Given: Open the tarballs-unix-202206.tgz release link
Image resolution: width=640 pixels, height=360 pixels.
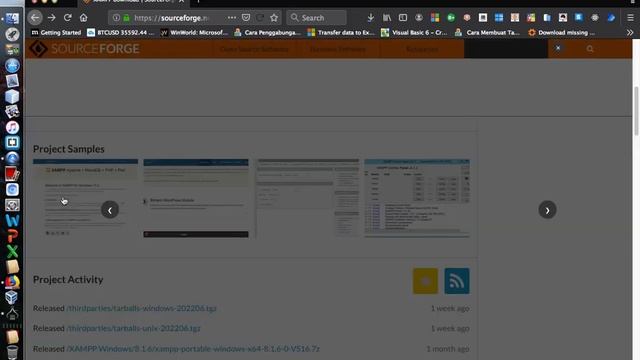Looking at the screenshot, I should click(133, 328).
